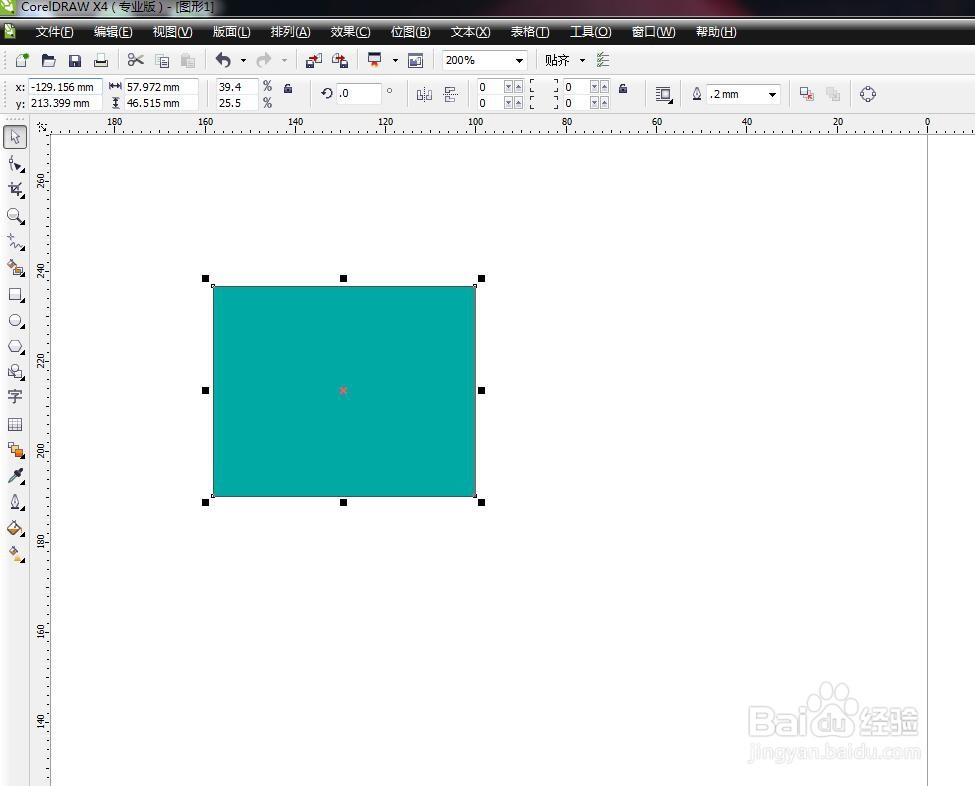The width and height of the screenshot is (975, 786).
Task: Open the Effects menu
Action: 350,32
